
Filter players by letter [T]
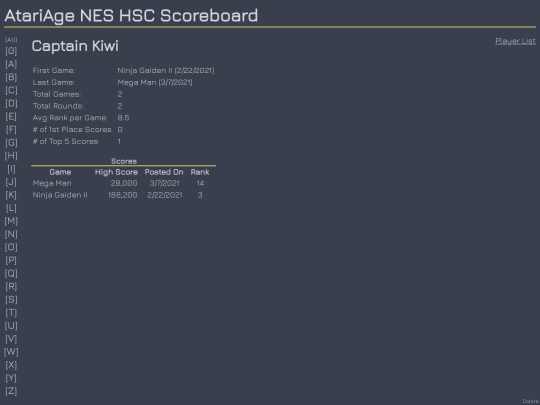point(11,313)
